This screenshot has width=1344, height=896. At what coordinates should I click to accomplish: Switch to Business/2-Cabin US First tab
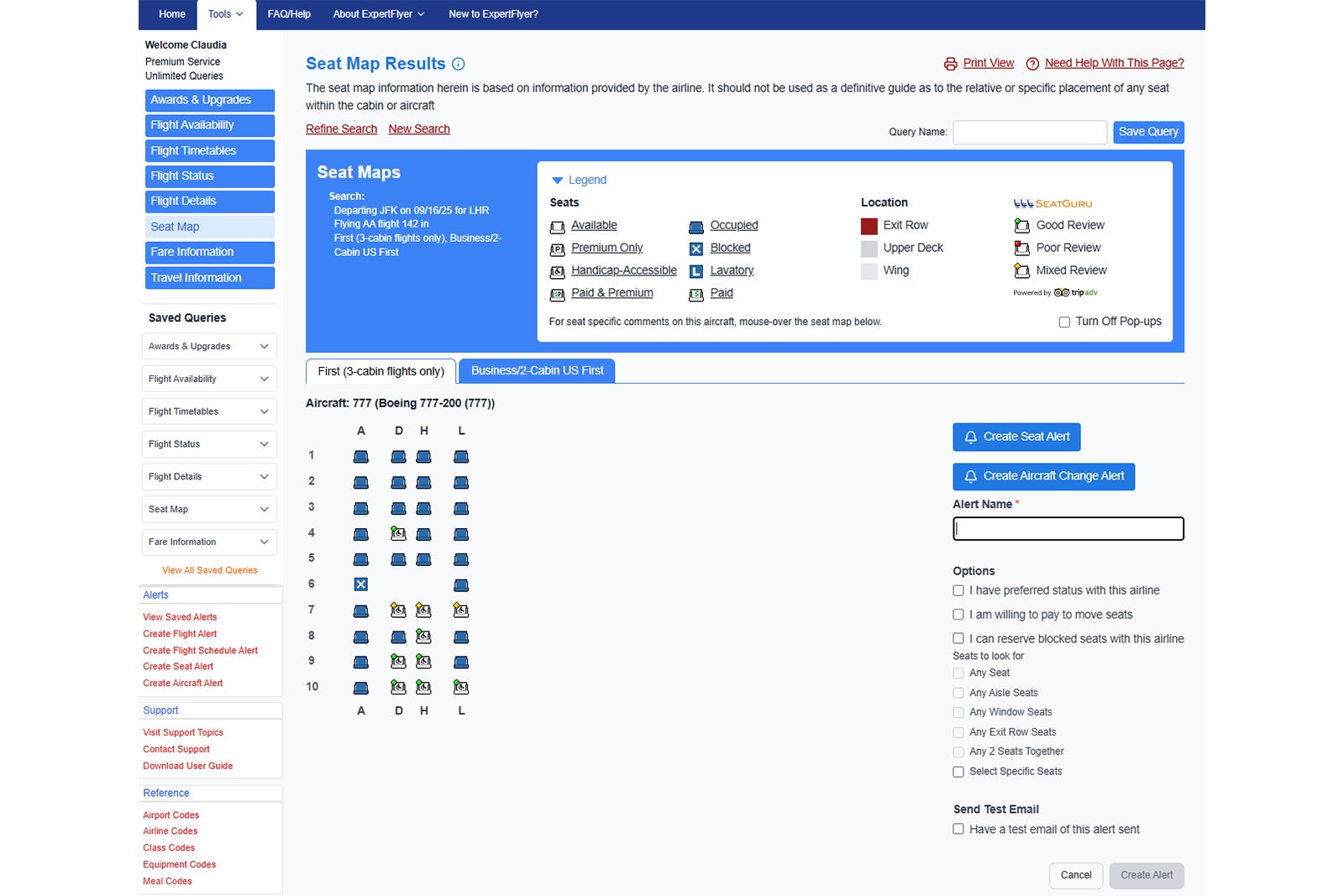point(537,370)
